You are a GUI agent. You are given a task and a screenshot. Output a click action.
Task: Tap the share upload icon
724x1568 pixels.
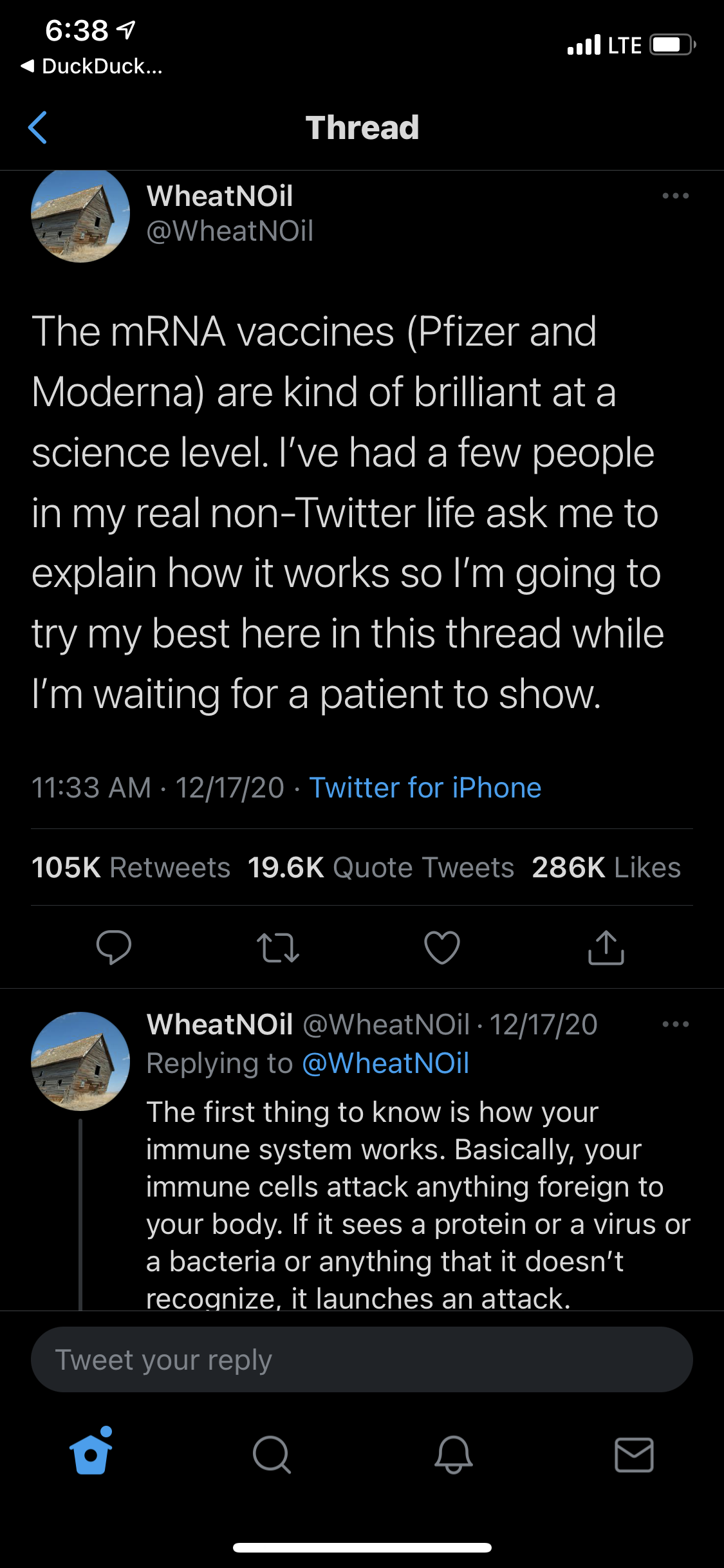tap(606, 947)
